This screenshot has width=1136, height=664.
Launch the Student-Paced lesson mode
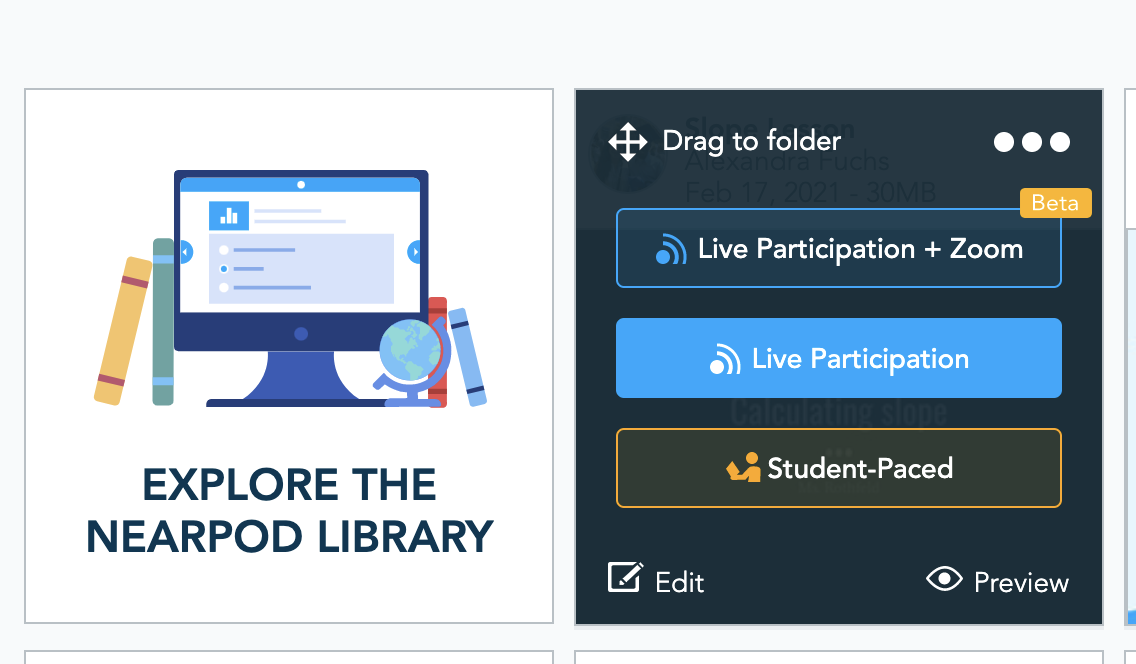(x=838, y=468)
